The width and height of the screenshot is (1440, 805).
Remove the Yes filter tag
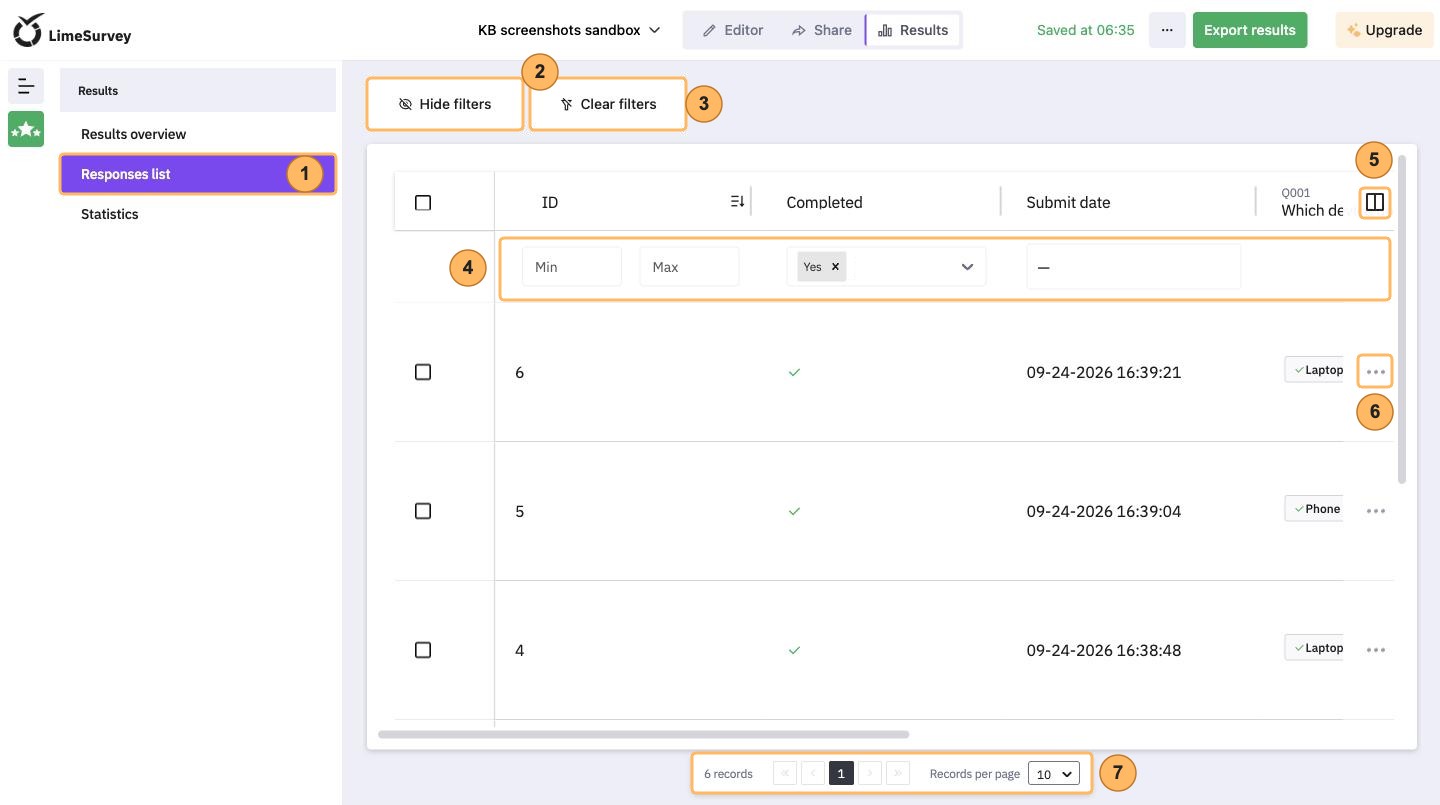835,267
